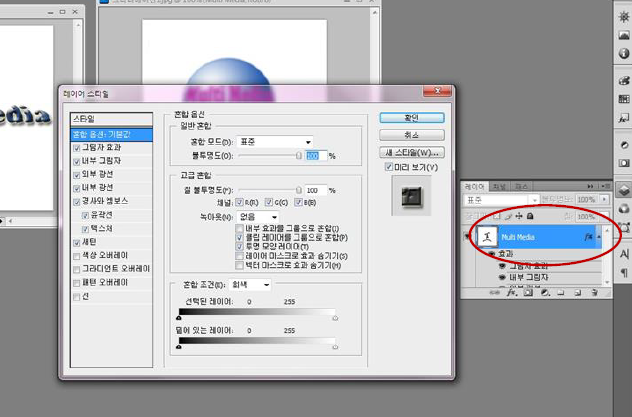Viewport: 632px width, 417px height.
Task: Click the 새 스타일(W)... button
Action: coord(412,152)
